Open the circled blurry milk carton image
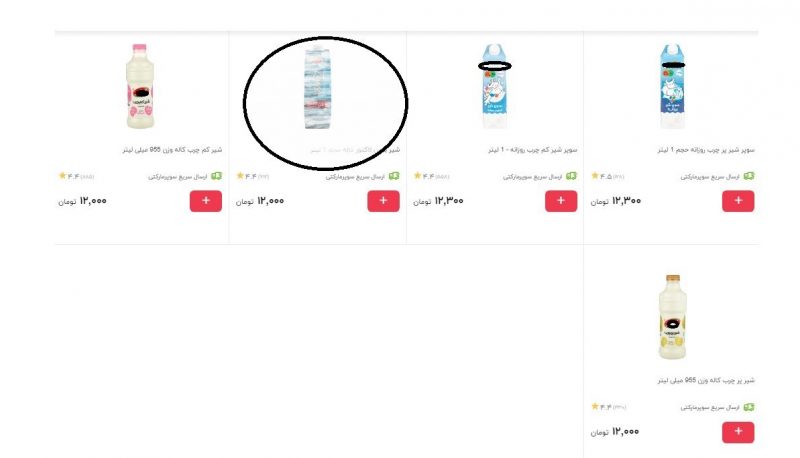800x458 pixels. (x=317, y=87)
